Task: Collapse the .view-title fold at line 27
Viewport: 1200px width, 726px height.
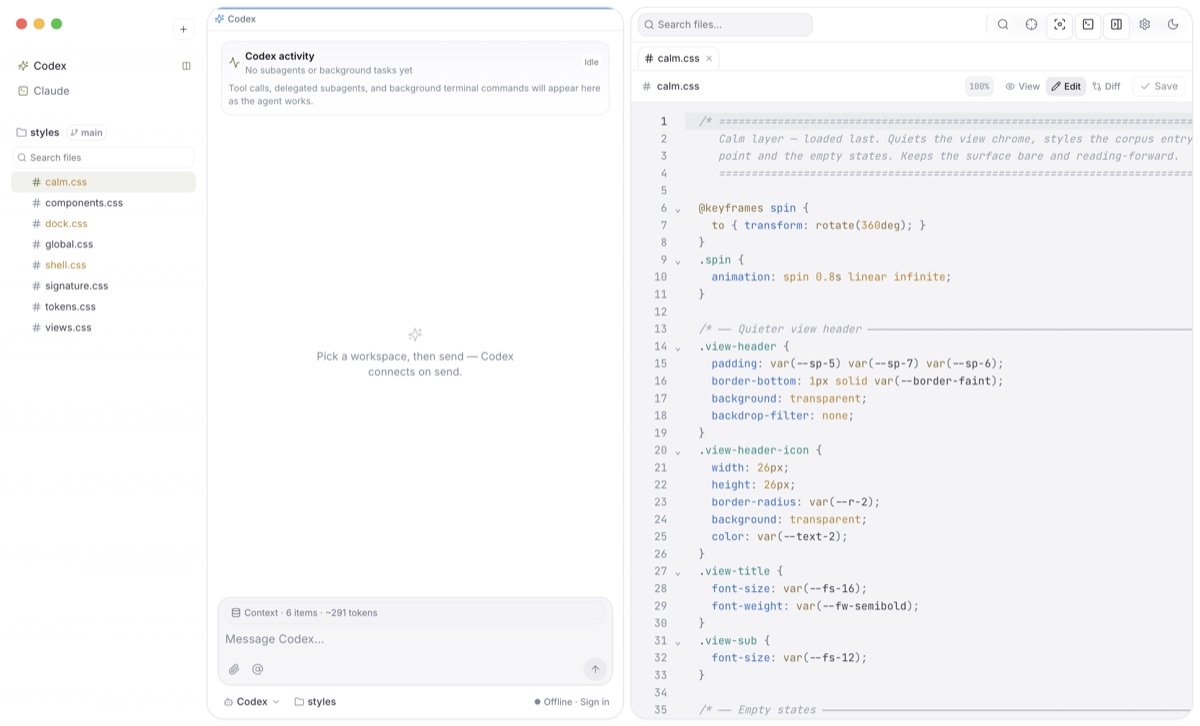Action: (678, 572)
